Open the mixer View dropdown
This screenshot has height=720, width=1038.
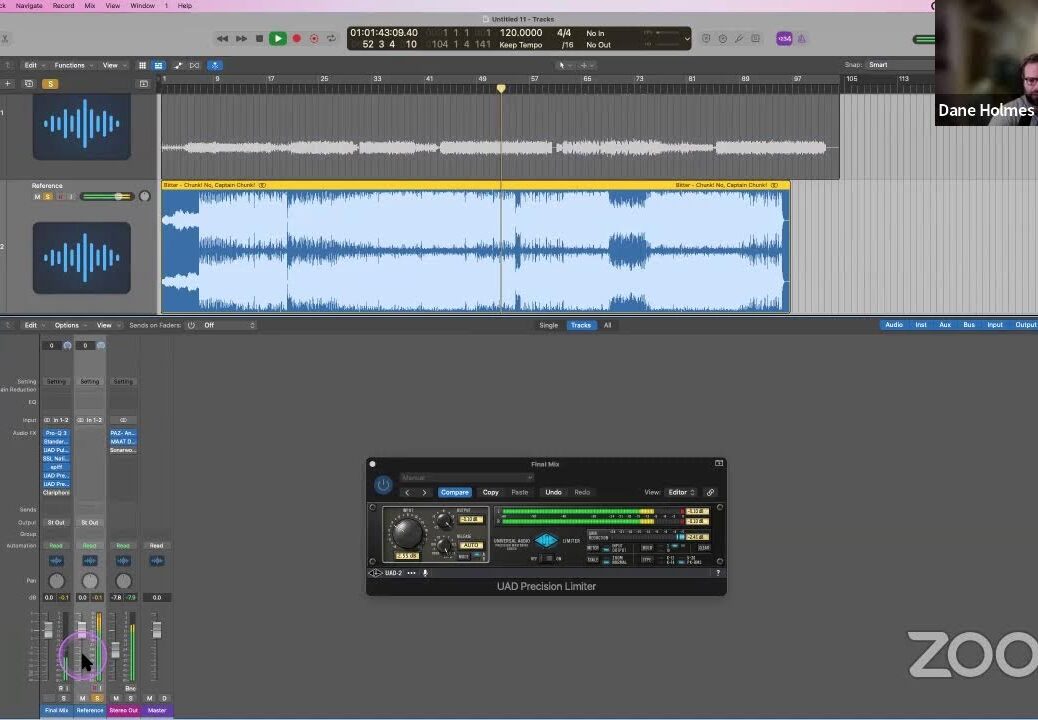point(107,326)
